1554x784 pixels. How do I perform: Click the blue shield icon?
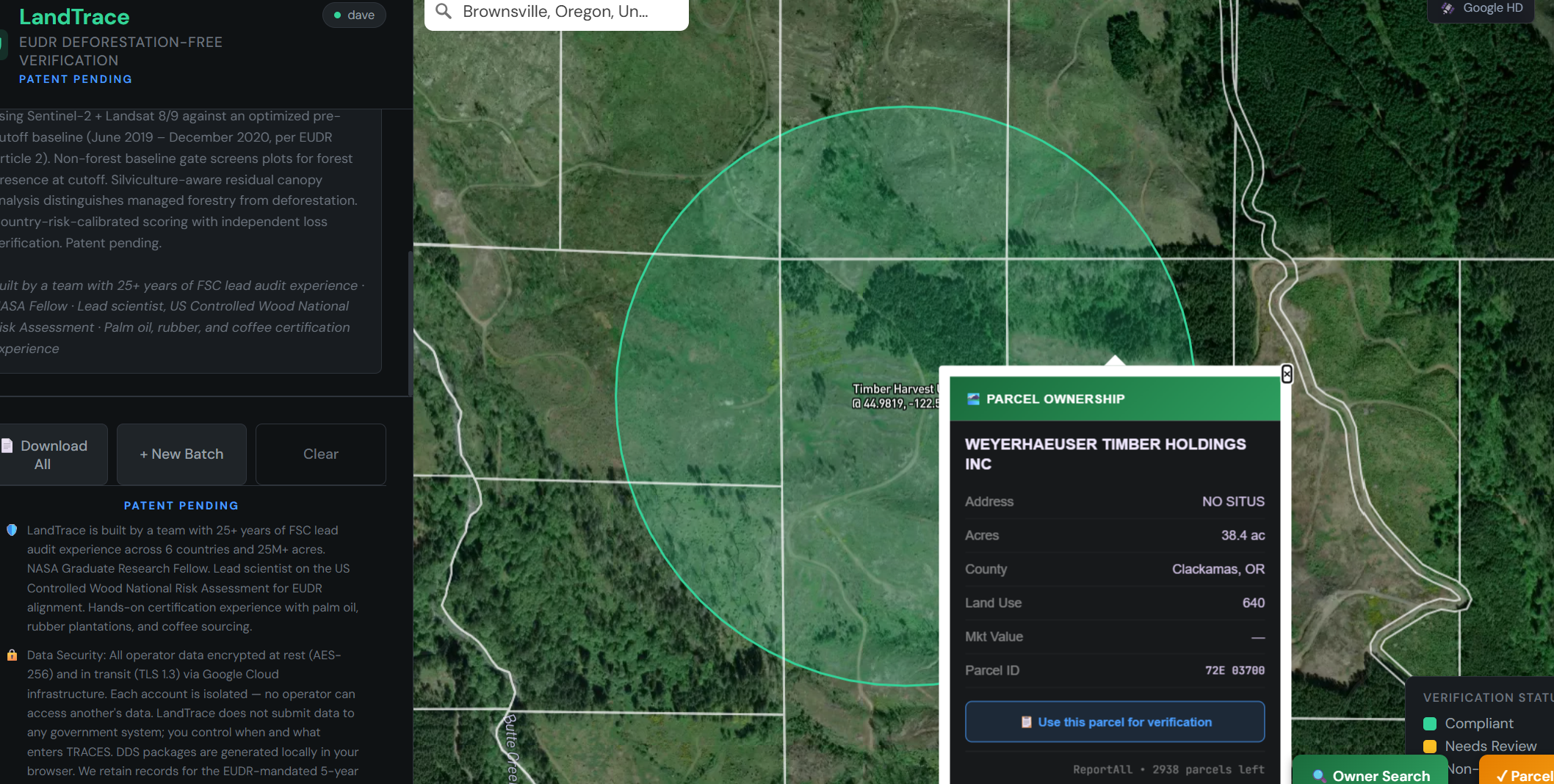12,530
